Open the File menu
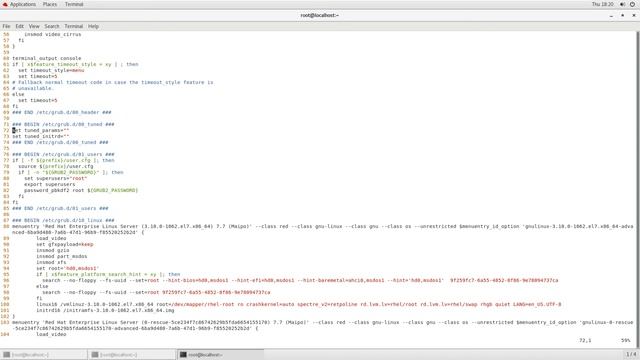The image size is (640, 360). coord(6,26)
